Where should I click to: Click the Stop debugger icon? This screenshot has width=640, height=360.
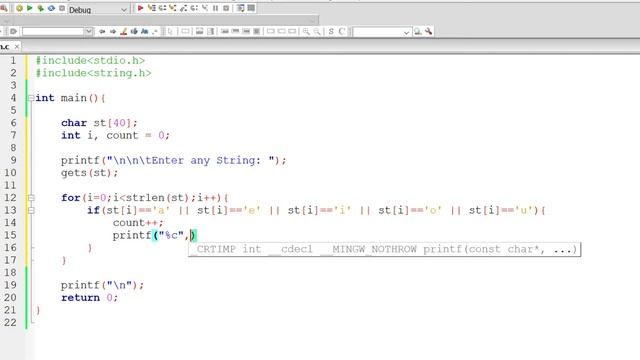coord(226,8)
